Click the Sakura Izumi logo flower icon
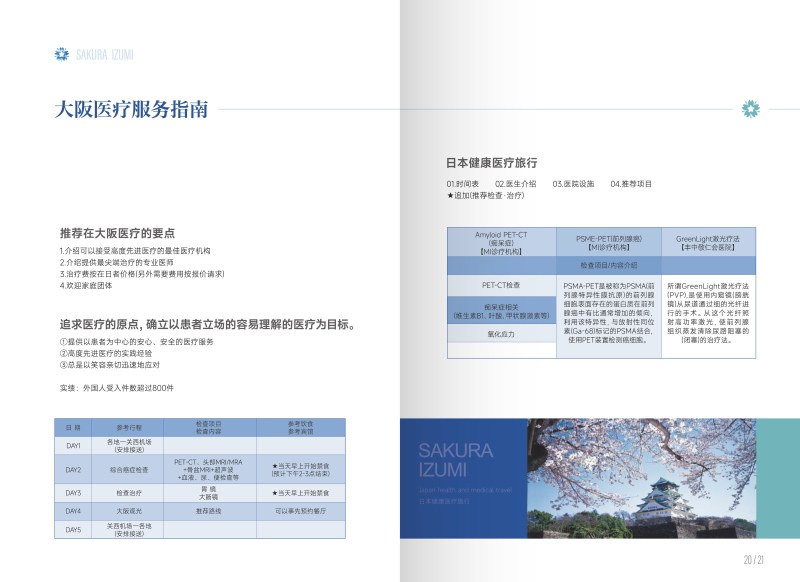The width and height of the screenshot is (800, 582). [x=63, y=54]
